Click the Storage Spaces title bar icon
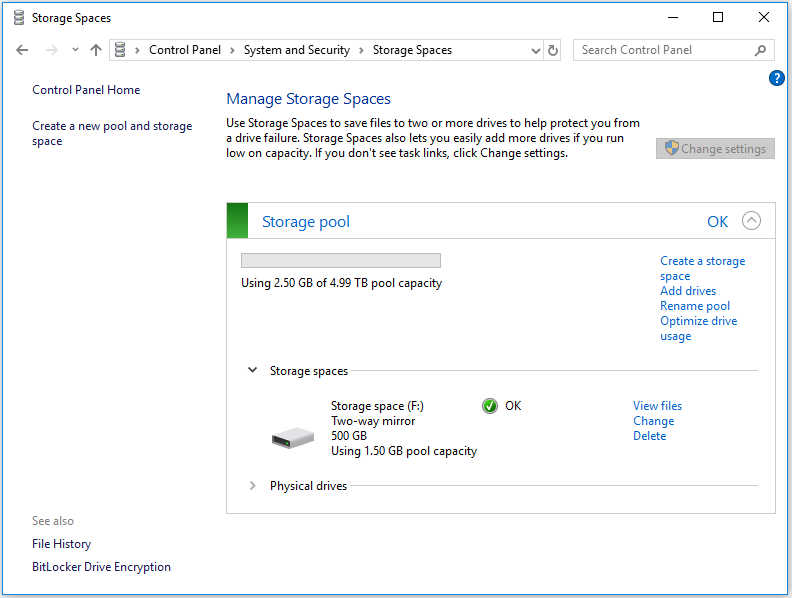The width and height of the screenshot is (792, 598). point(19,18)
